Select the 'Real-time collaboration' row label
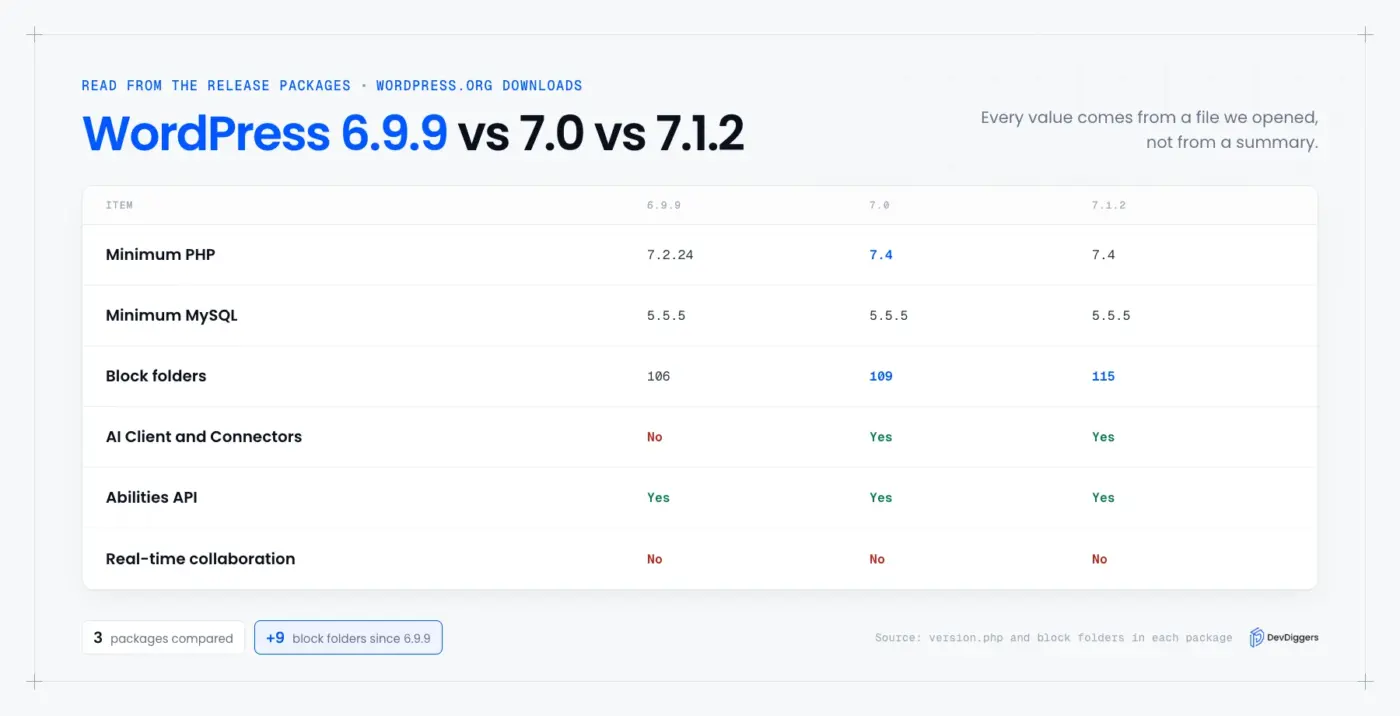The height and width of the screenshot is (716, 1400). point(201,559)
